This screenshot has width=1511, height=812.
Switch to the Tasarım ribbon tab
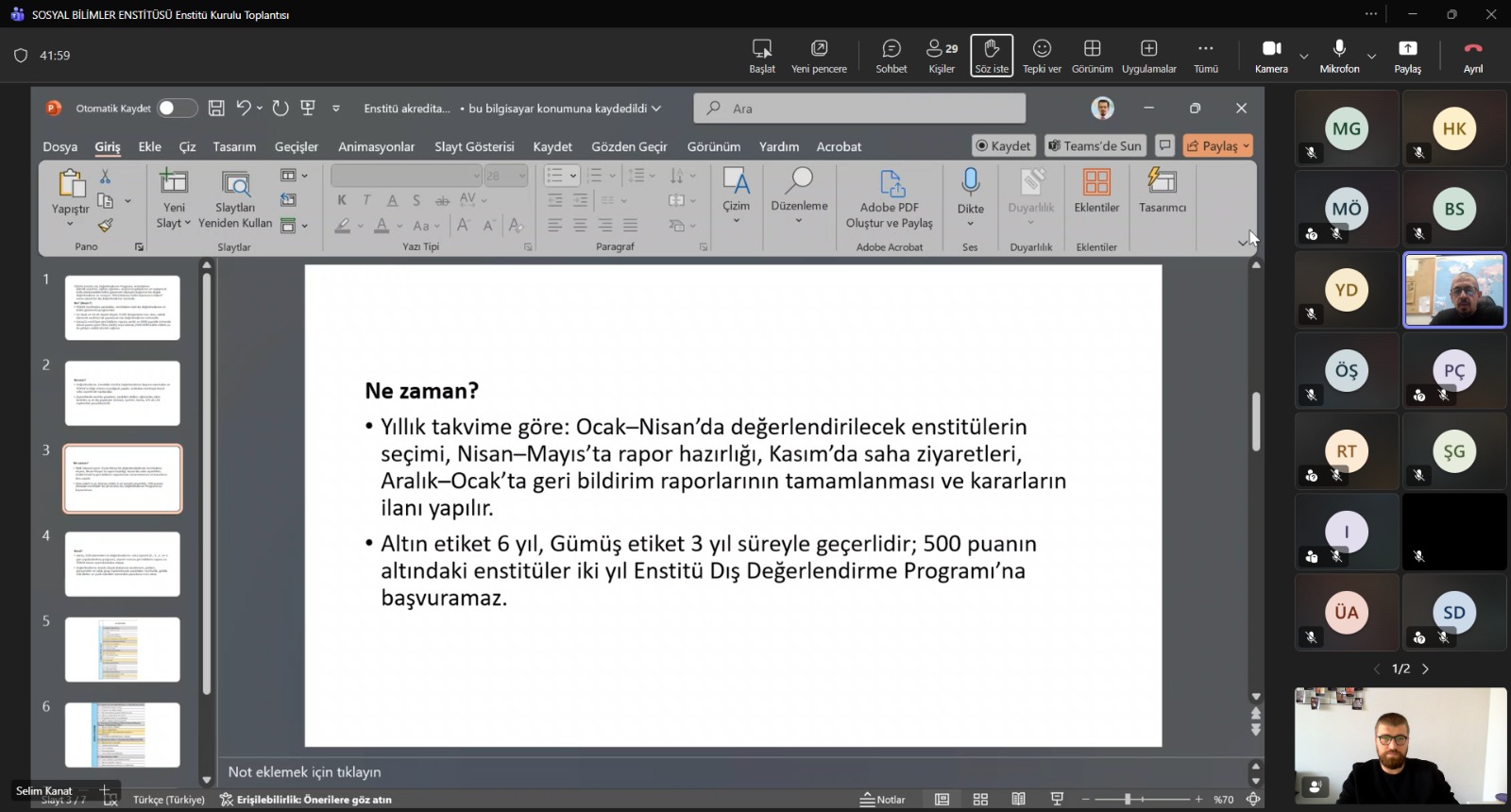[x=234, y=146]
